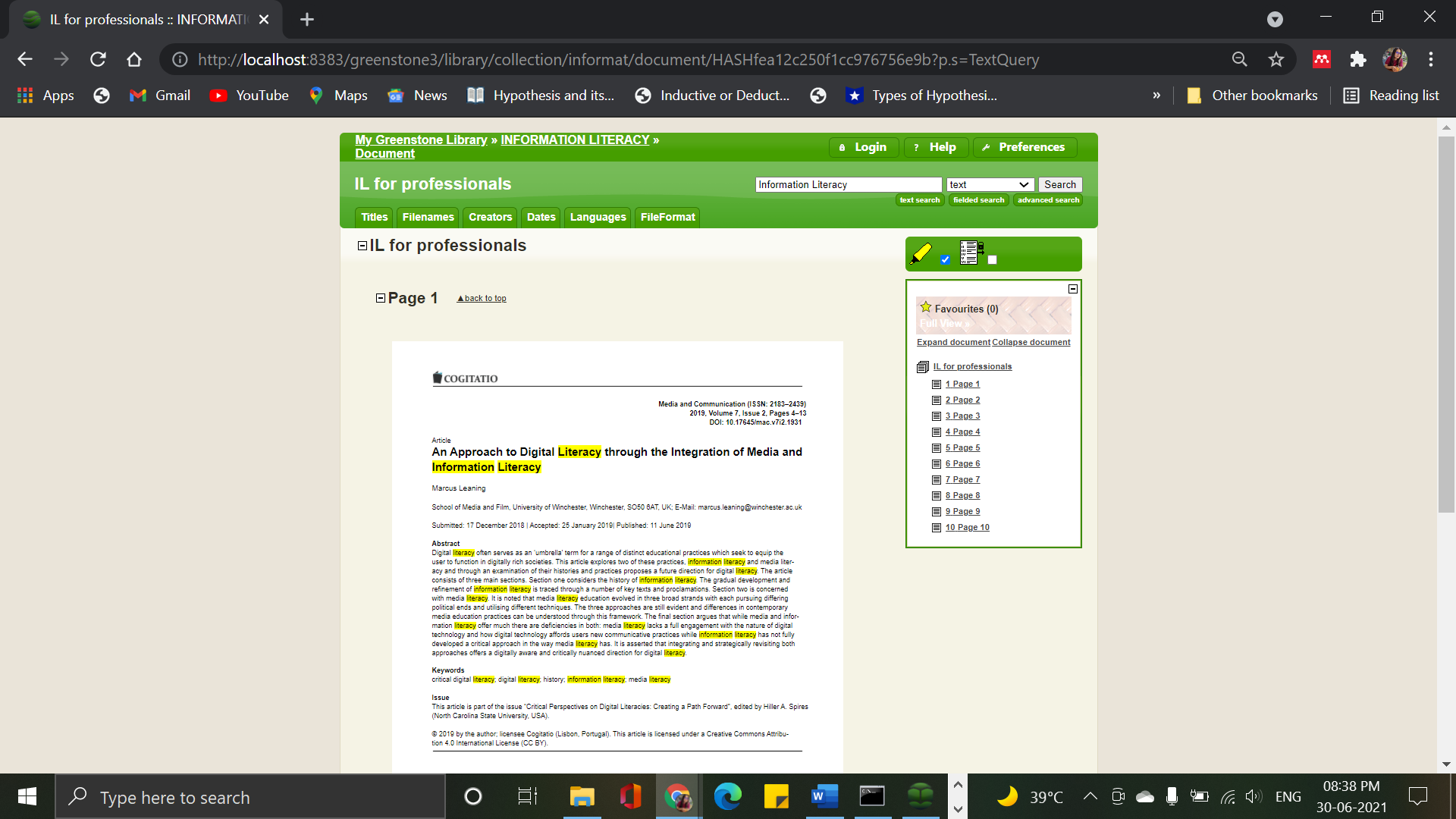Collapse the Page 1 section

tap(381, 298)
